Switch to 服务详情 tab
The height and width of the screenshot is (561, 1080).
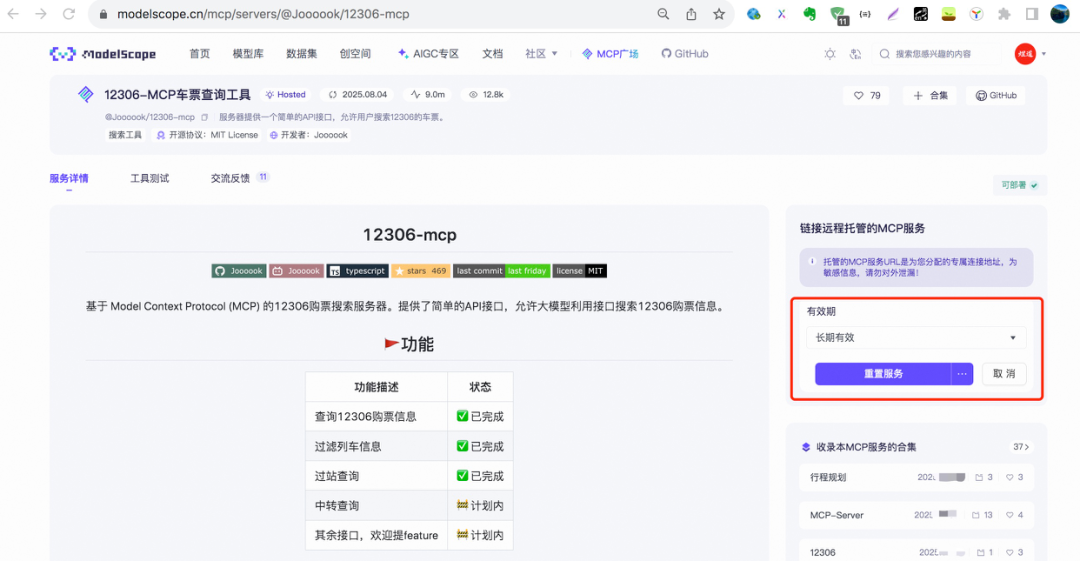point(69,178)
